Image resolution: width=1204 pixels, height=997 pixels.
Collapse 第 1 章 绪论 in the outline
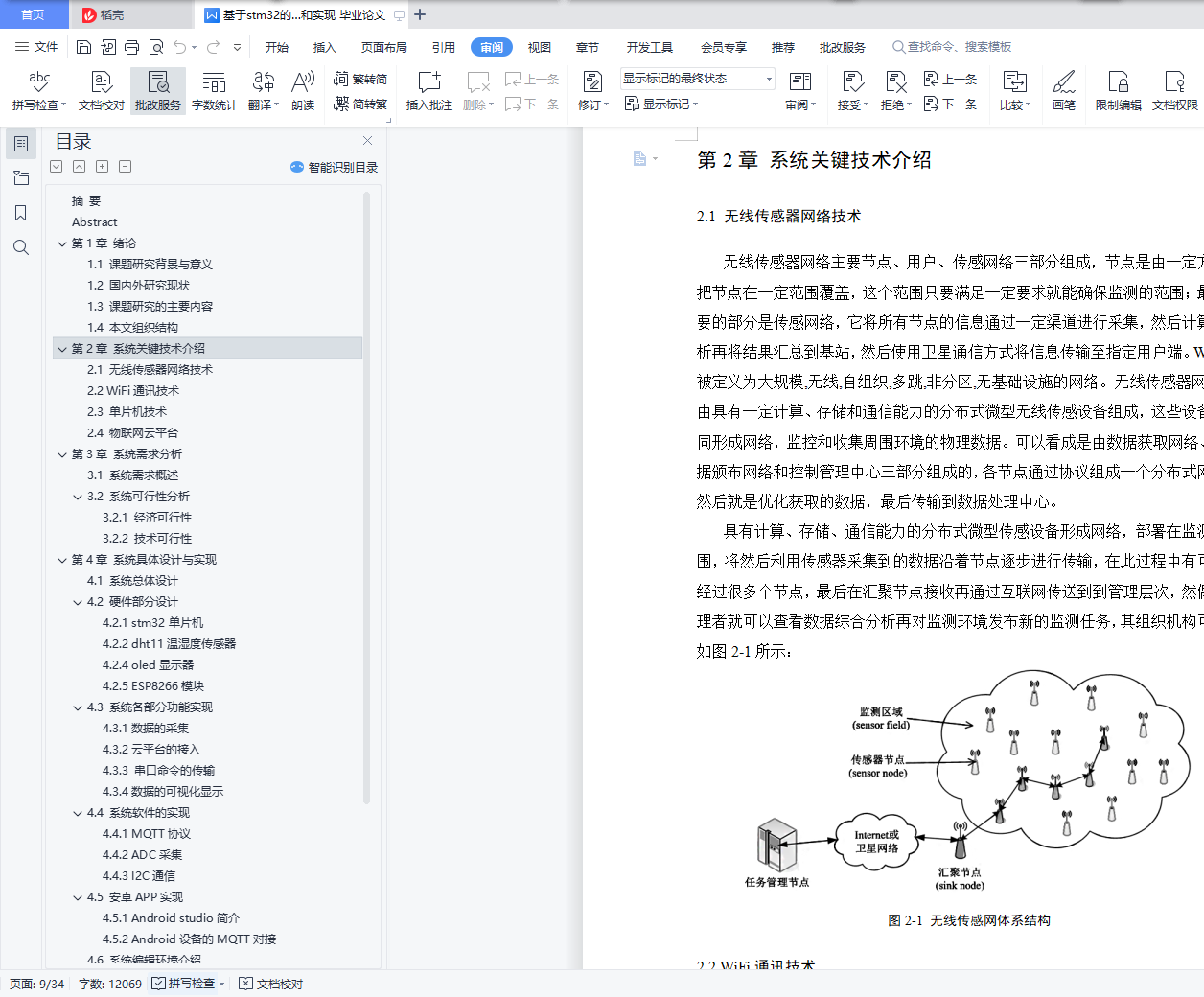pos(62,243)
